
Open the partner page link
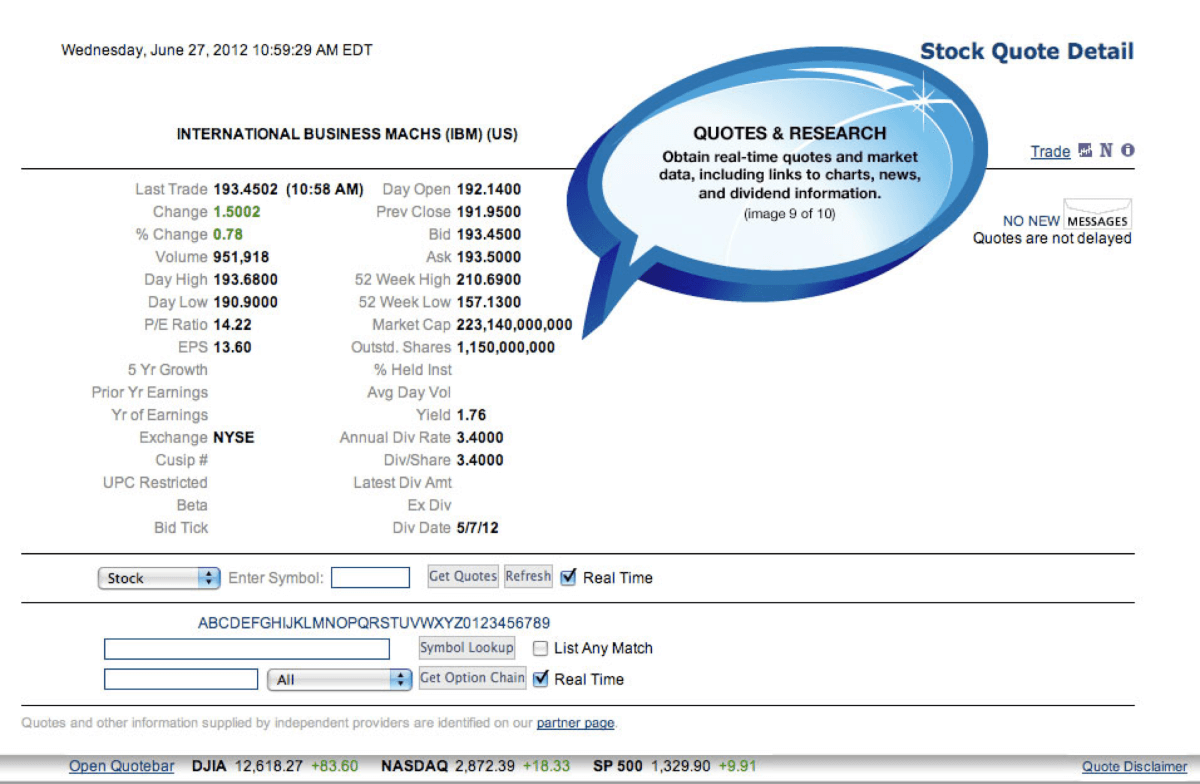coord(575,723)
